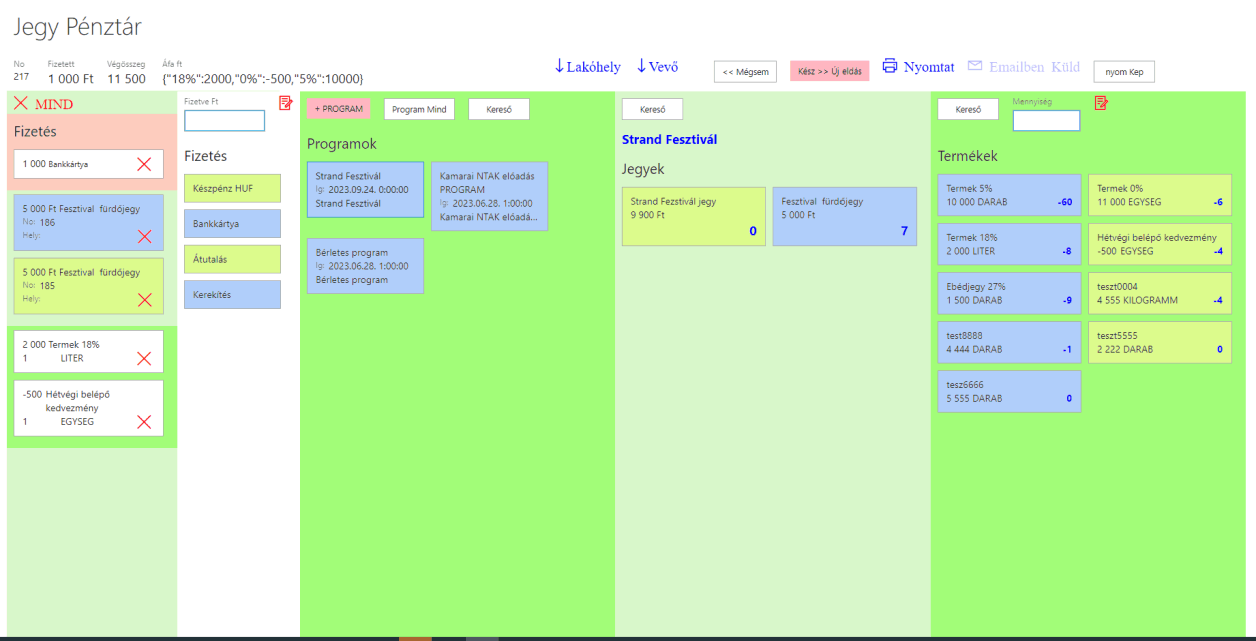The height and width of the screenshot is (641, 1256).
Task: Choose Készpénz HUF payment method
Action: click(x=232, y=188)
